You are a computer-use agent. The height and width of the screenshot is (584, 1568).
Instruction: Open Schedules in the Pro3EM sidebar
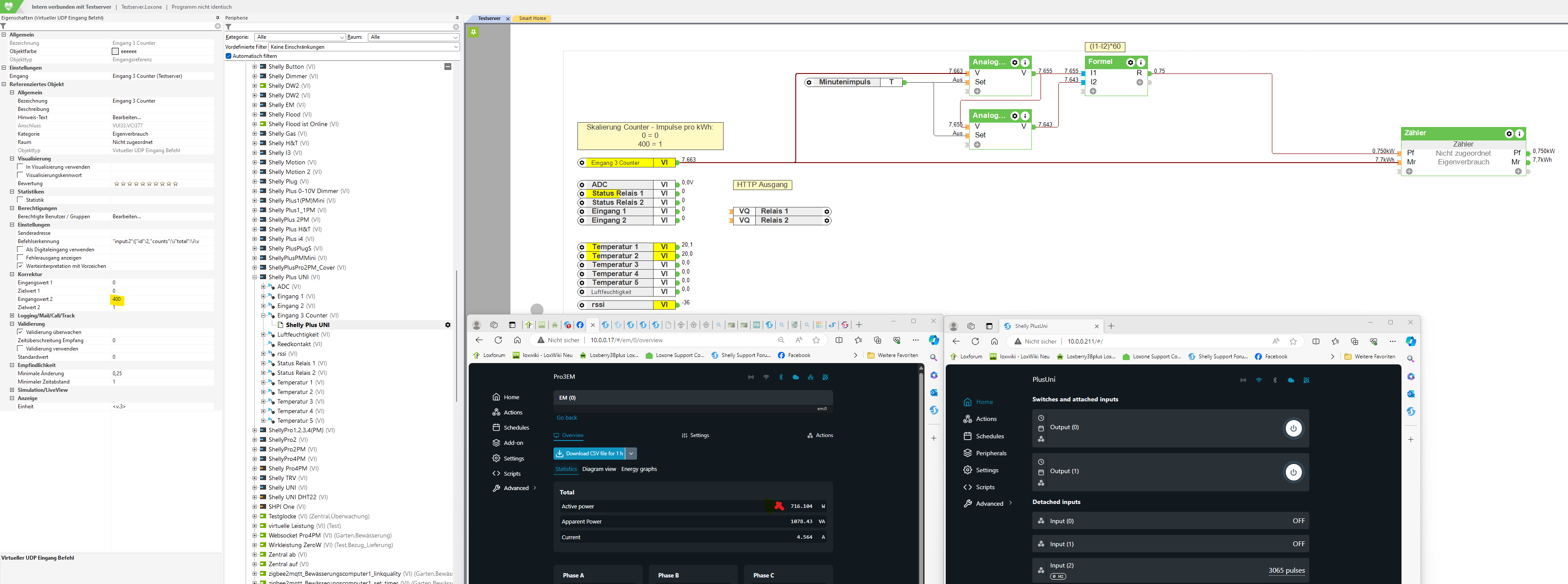516,427
